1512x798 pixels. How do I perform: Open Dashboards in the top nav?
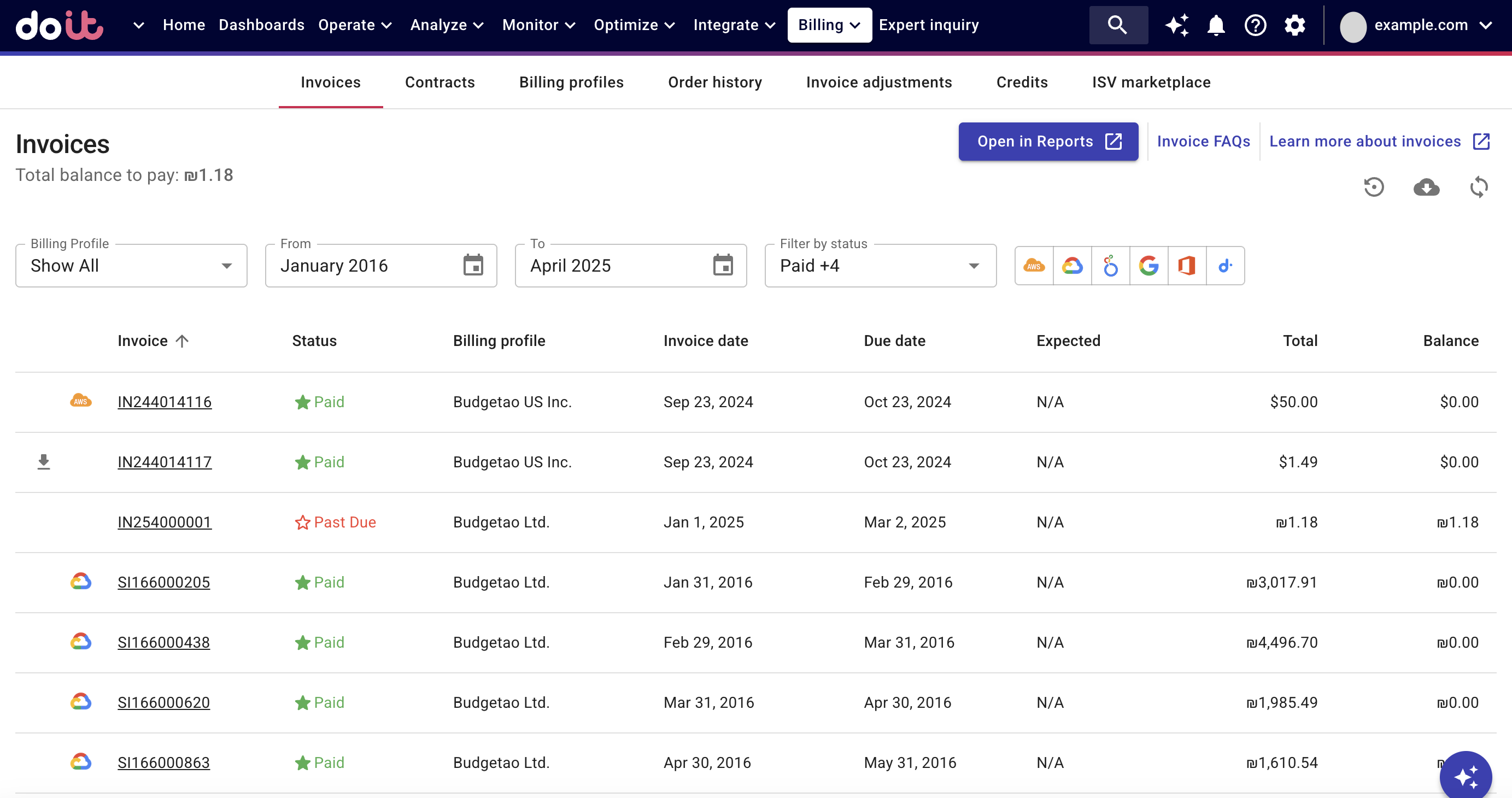tap(261, 25)
